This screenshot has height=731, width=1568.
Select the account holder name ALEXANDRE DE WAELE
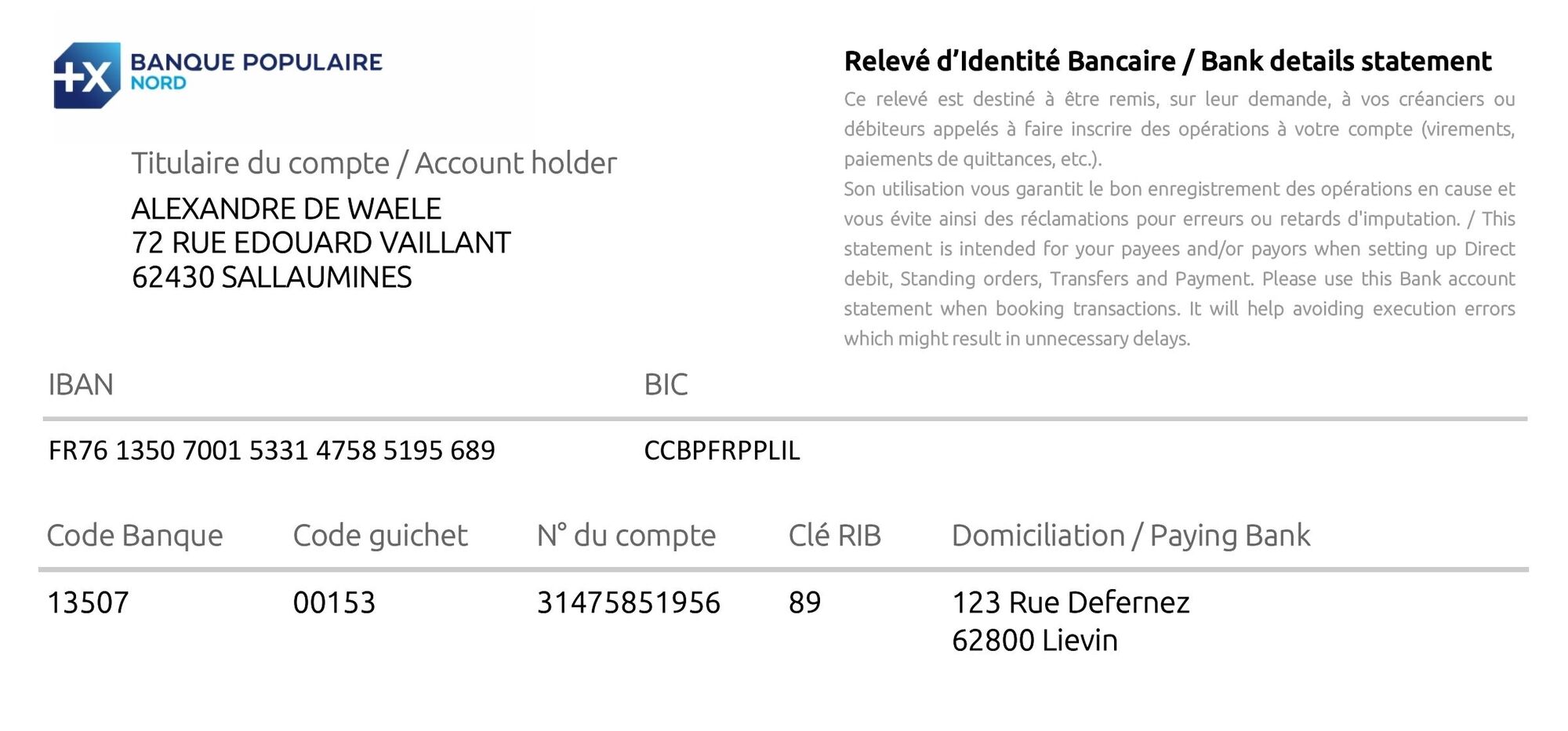click(286, 209)
